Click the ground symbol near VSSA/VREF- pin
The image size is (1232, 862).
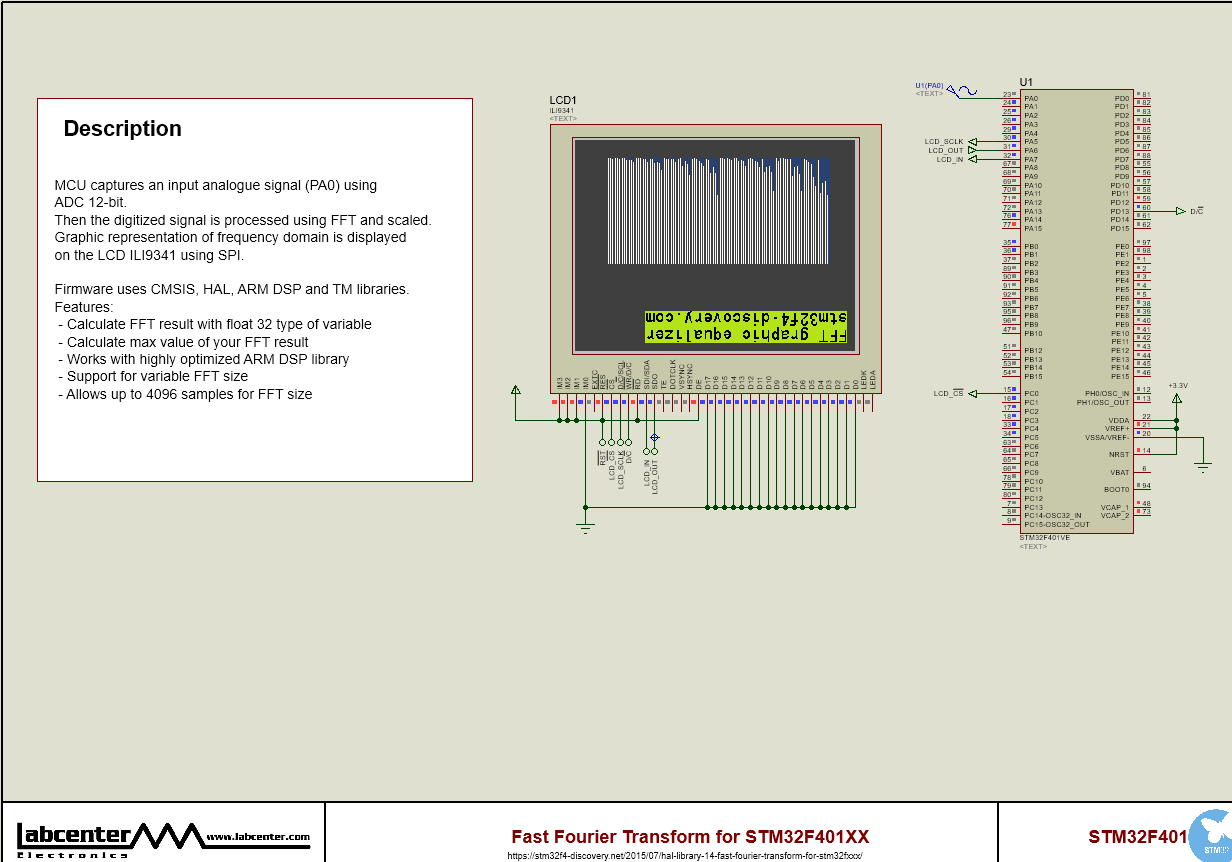pos(1204,464)
